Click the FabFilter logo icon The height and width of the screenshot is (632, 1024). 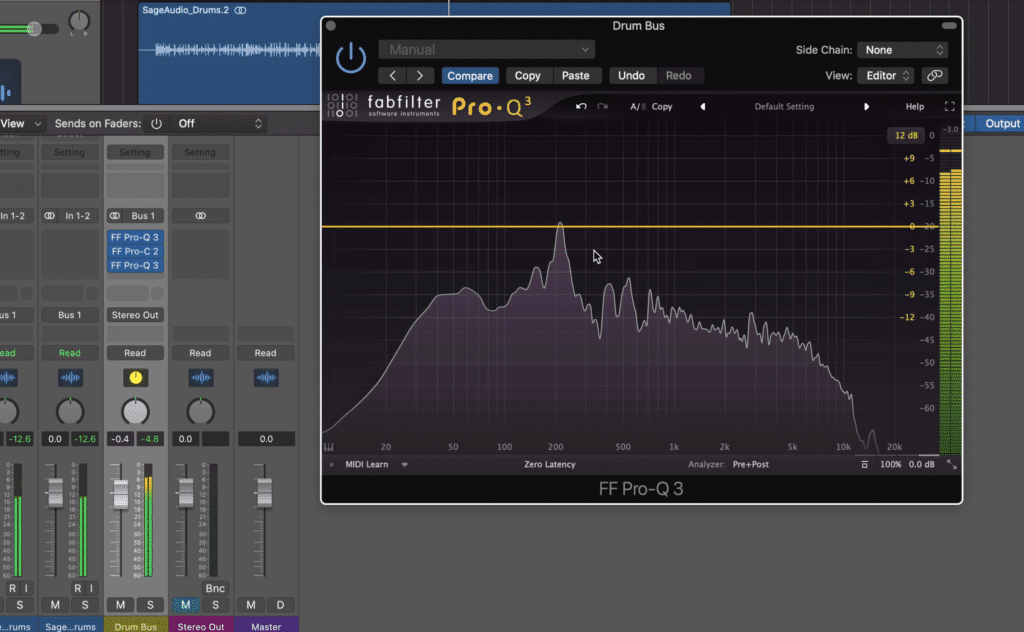[342, 105]
